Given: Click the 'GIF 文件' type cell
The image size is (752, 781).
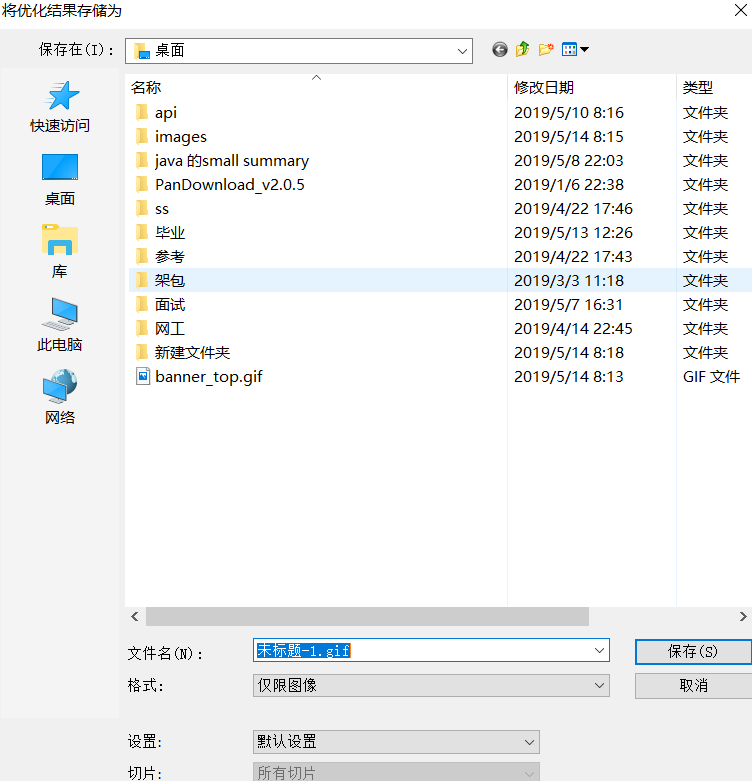Looking at the screenshot, I should [711, 377].
